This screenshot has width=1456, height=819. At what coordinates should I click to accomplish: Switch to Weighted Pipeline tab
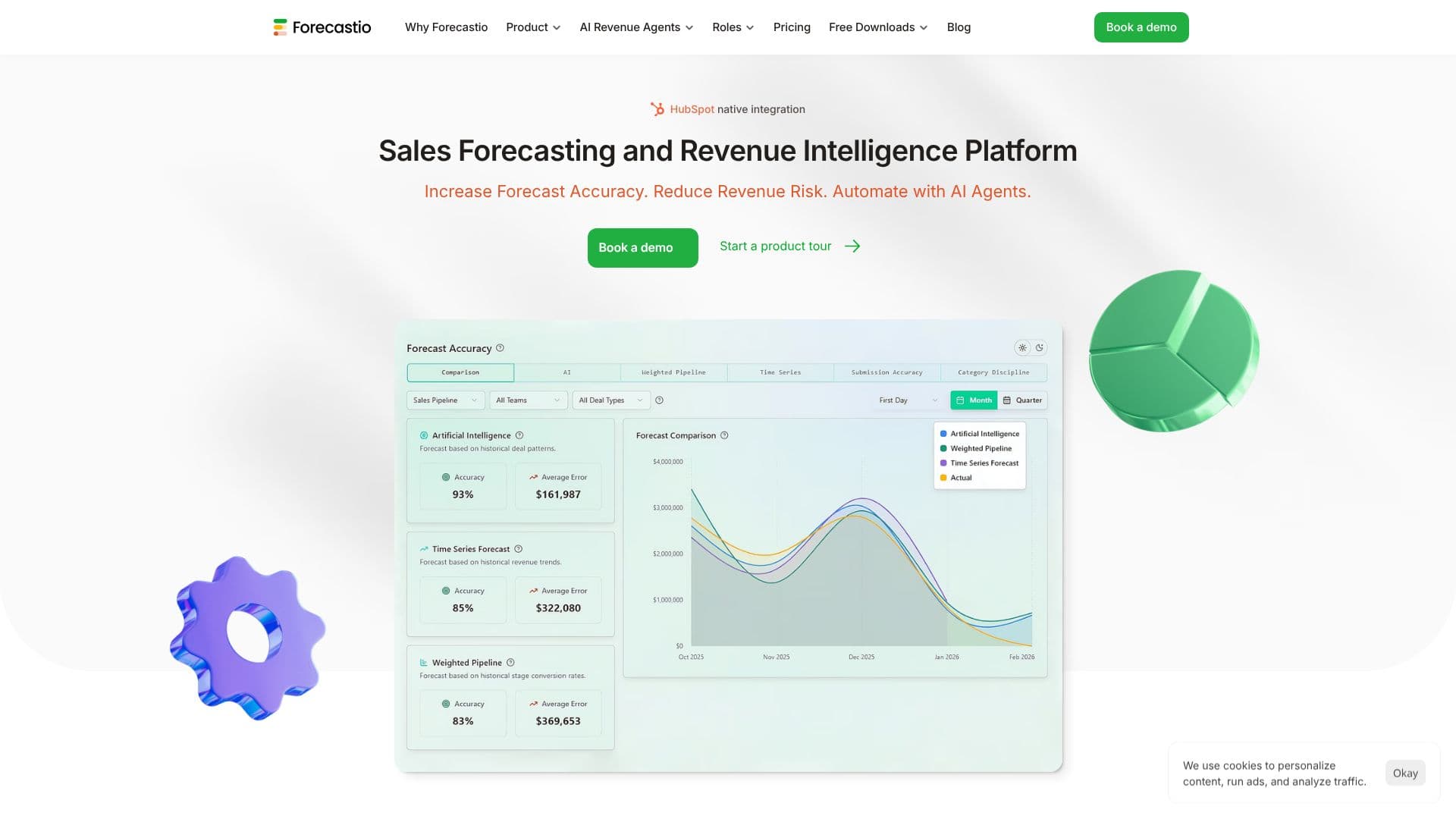tap(673, 372)
